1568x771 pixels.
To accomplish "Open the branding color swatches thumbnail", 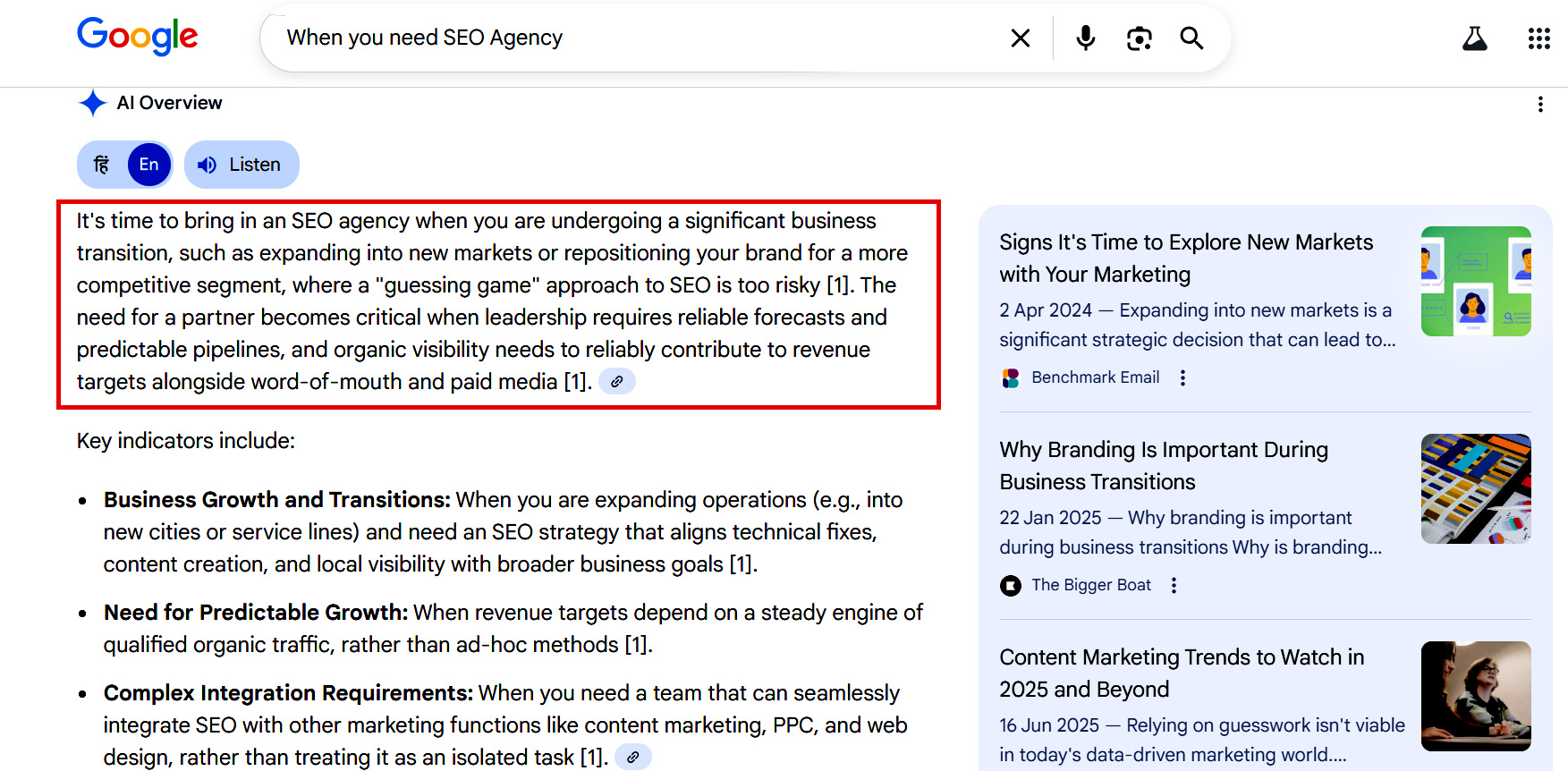I will pos(1476,488).
